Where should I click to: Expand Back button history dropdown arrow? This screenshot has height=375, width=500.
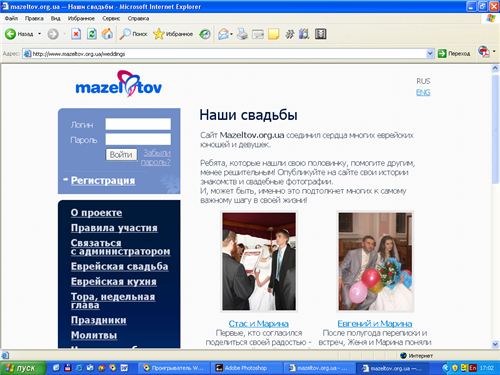39,34
